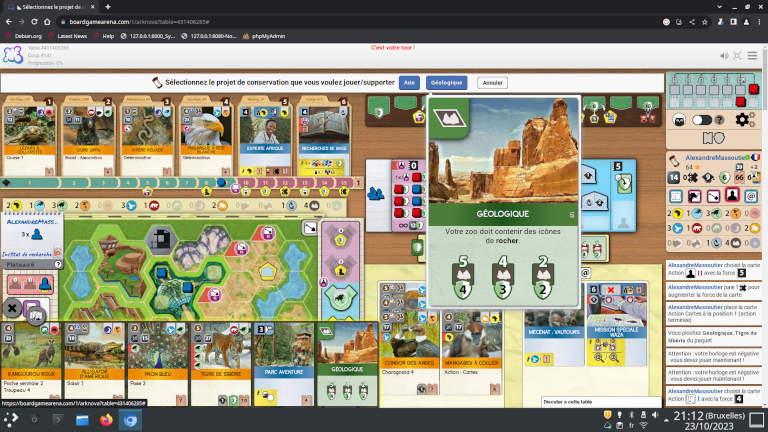This screenshot has height=432, width=768.
Task: Open the hamburger main menu
Action: (752, 56)
